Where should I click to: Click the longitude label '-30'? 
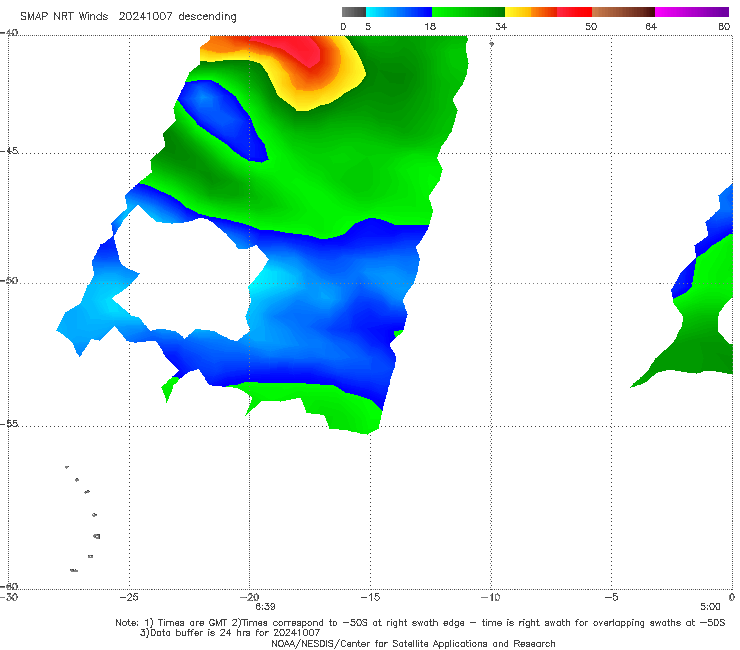(9, 597)
